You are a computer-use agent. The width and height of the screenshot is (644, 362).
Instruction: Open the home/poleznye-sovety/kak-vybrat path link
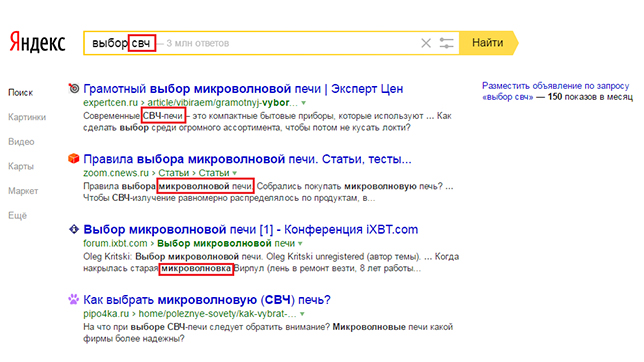pyautogui.click(x=218, y=314)
